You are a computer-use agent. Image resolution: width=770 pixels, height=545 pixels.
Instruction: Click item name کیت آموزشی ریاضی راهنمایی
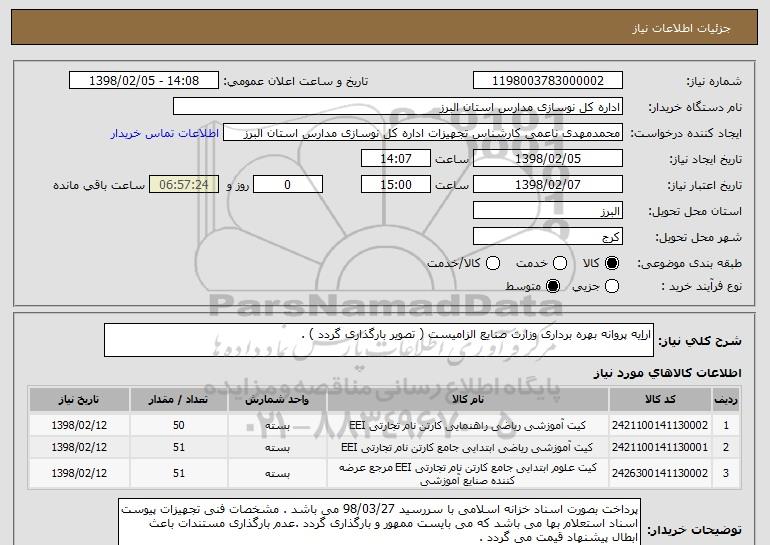click(x=468, y=425)
